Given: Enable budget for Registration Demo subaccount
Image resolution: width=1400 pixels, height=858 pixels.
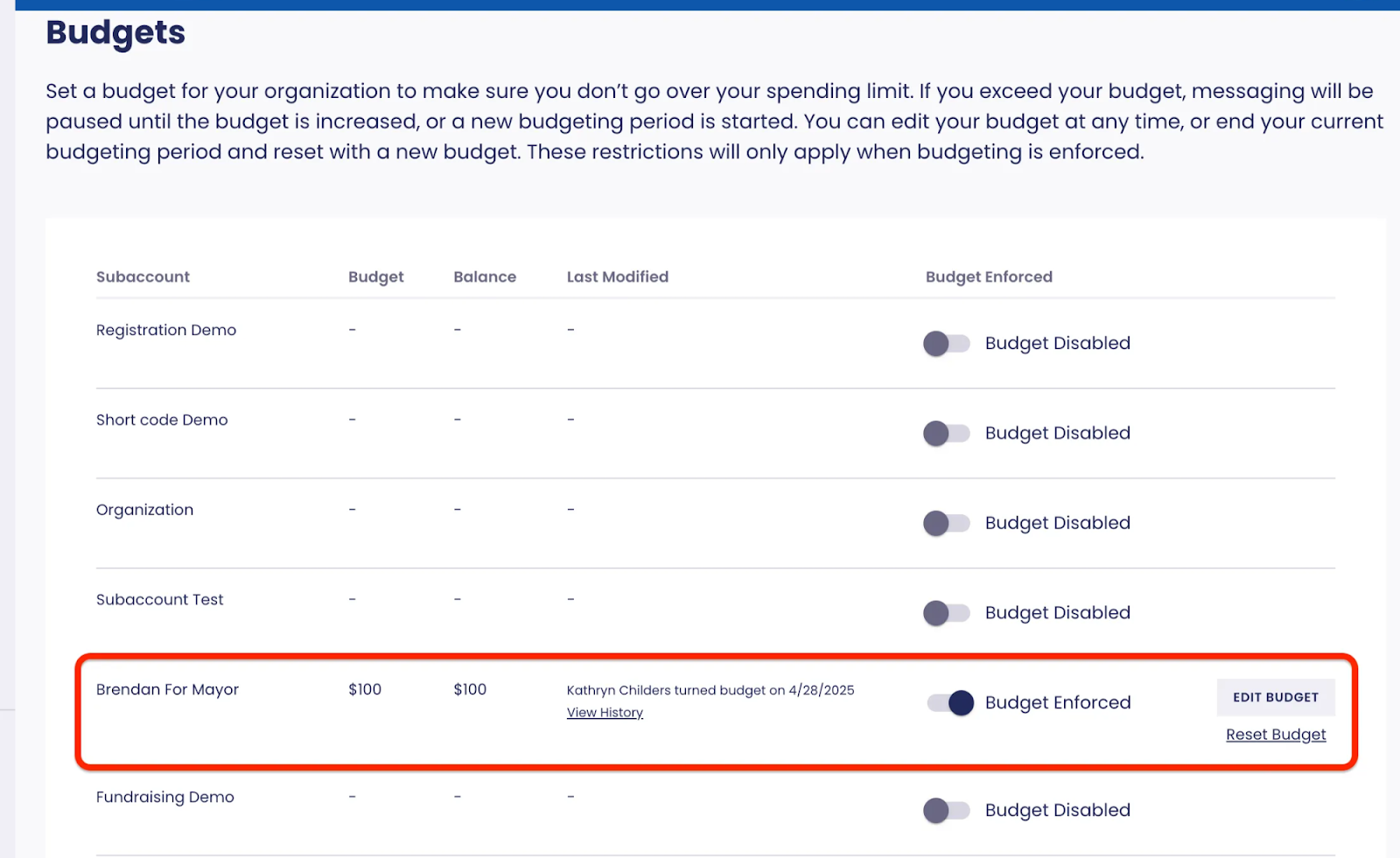Looking at the screenshot, I should (947, 344).
